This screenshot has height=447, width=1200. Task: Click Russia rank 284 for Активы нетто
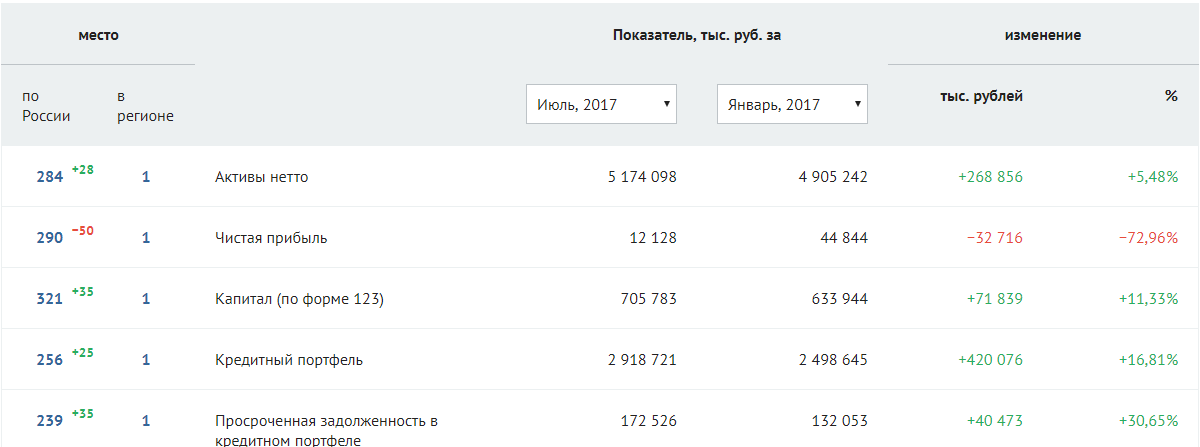tap(50, 177)
